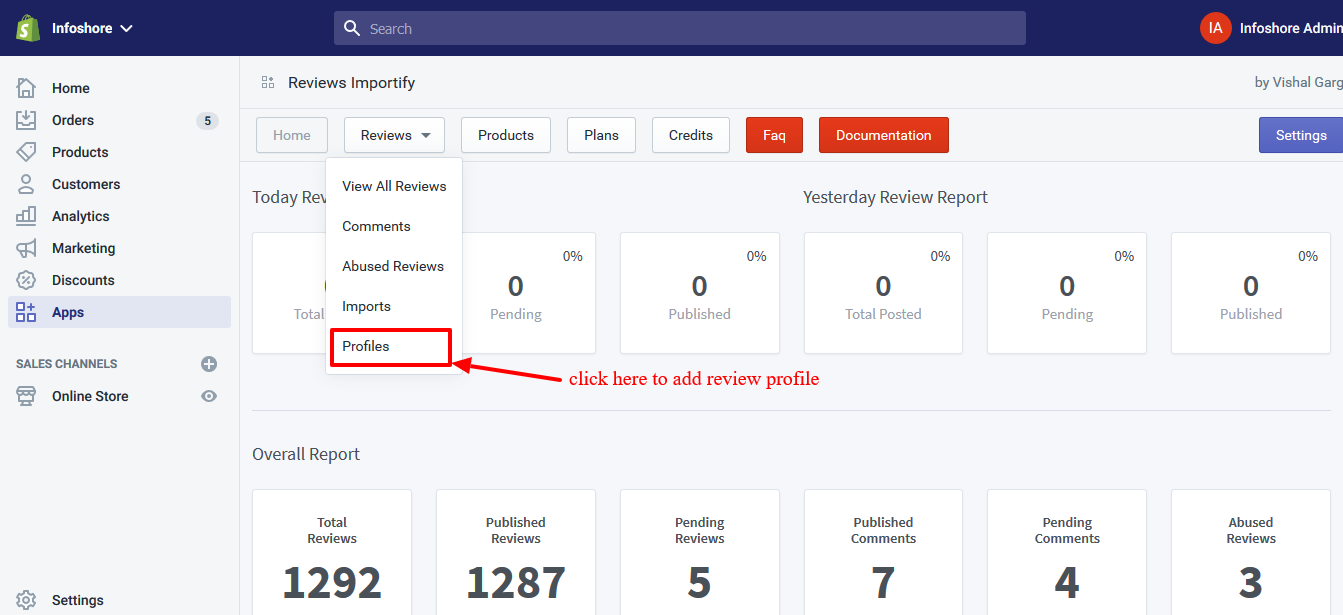Click the blue Settings button
The width and height of the screenshot is (1343, 615).
(1301, 135)
